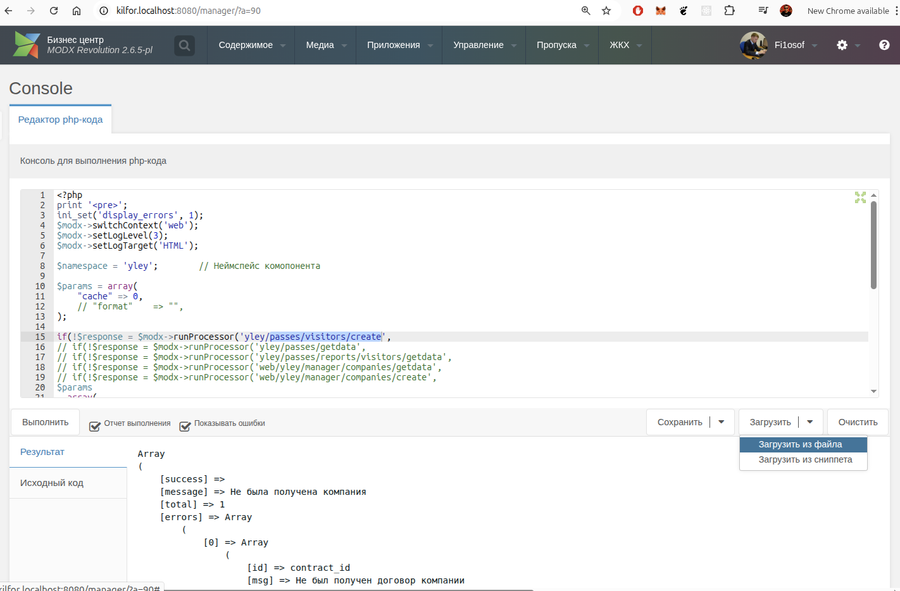Image resolution: width=900 pixels, height=591 pixels.
Task: Toggle the Отчет выполнения checkbox
Action: pyautogui.click(x=95, y=426)
